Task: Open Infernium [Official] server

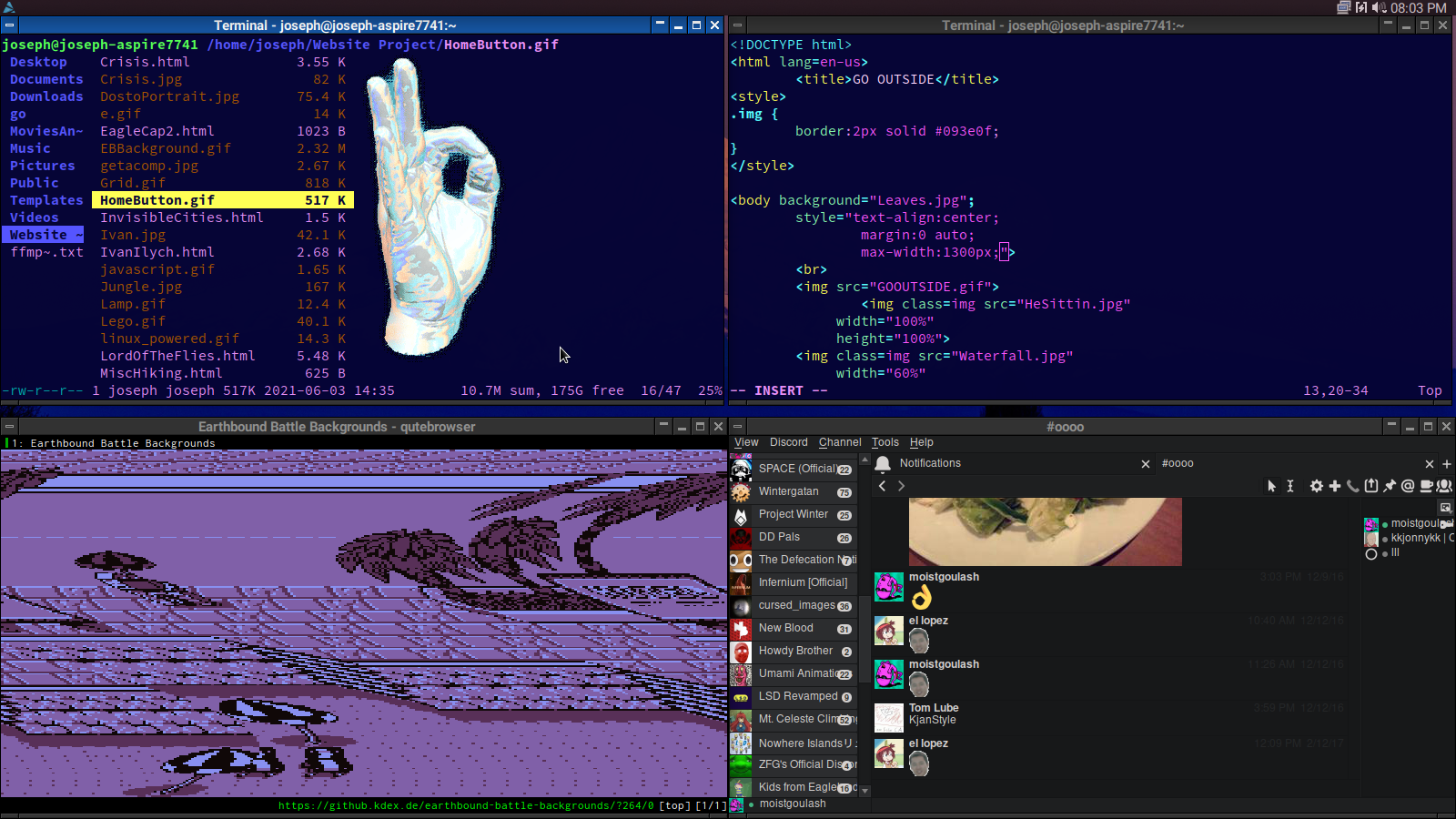Action: (793, 583)
